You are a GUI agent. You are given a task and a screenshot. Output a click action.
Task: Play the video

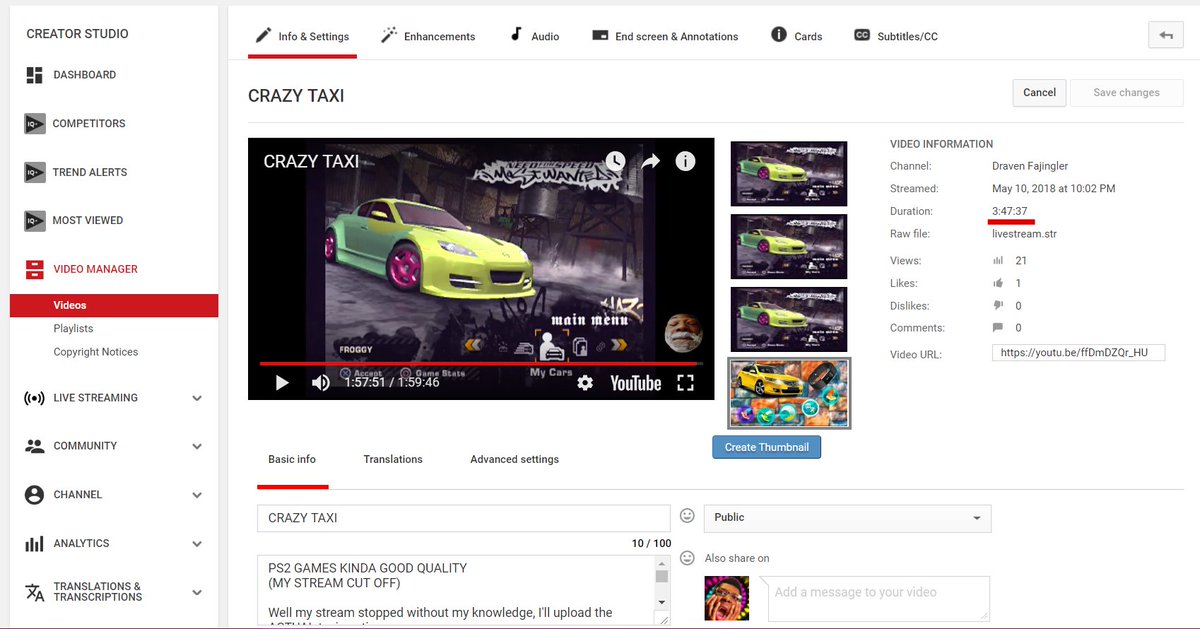click(x=282, y=383)
